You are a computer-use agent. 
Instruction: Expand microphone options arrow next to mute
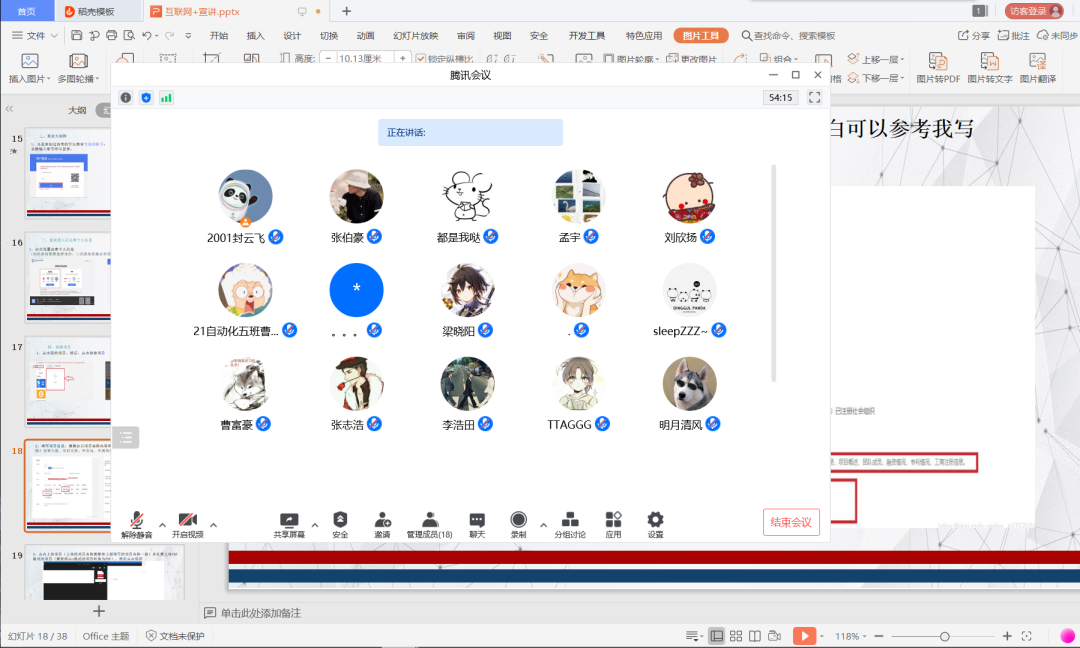(163, 525)
